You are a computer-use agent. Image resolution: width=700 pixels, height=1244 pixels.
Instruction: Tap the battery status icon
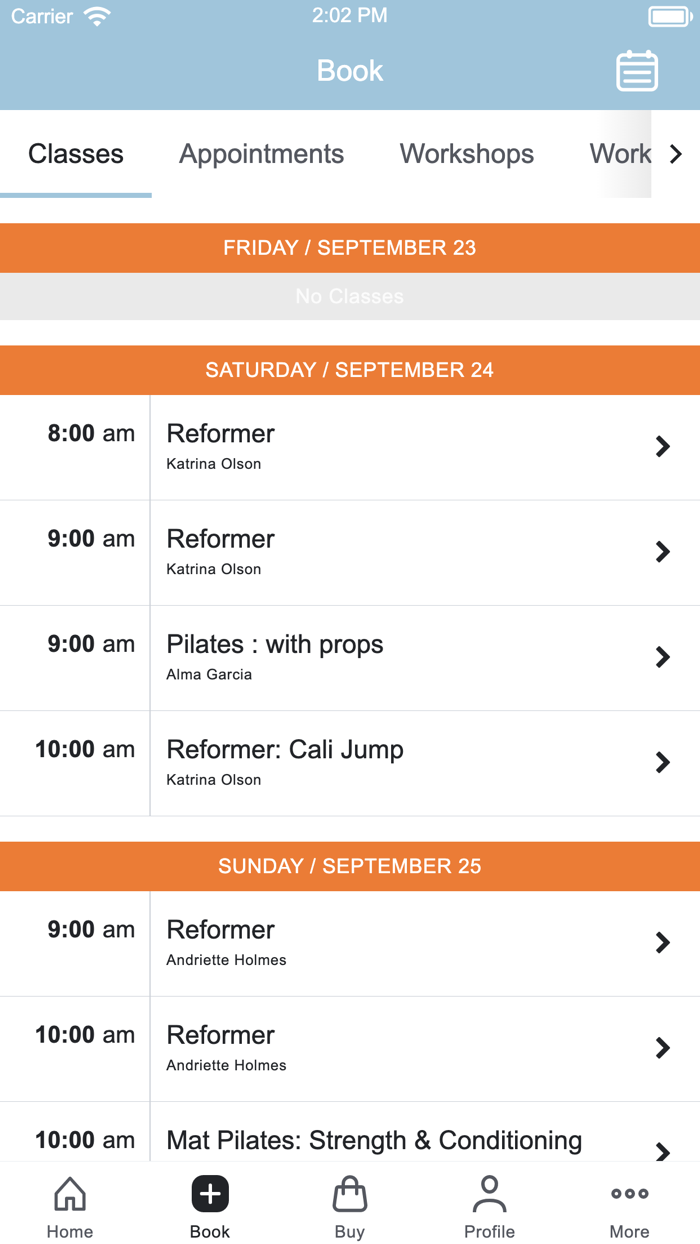(669, 17)
